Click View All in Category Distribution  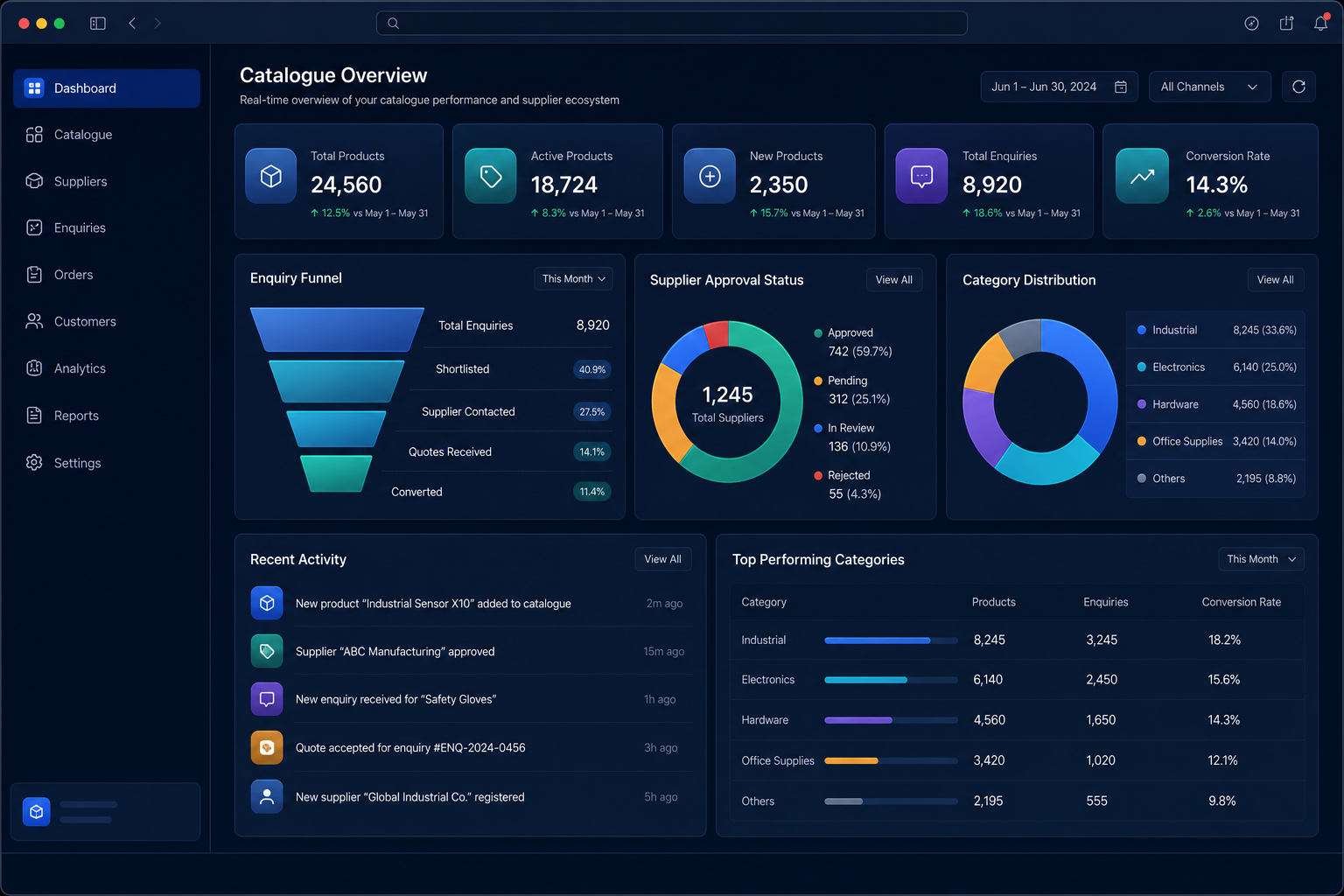1276,280
